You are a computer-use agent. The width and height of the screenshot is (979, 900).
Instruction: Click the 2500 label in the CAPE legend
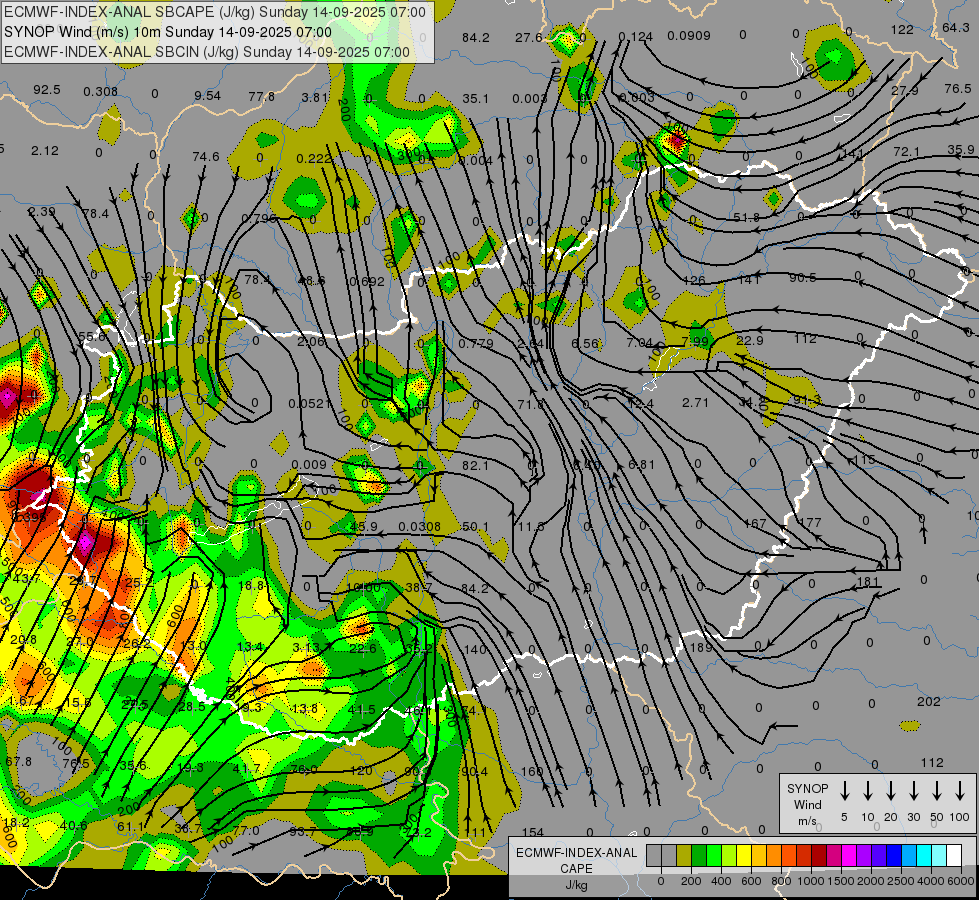(901, 881)
